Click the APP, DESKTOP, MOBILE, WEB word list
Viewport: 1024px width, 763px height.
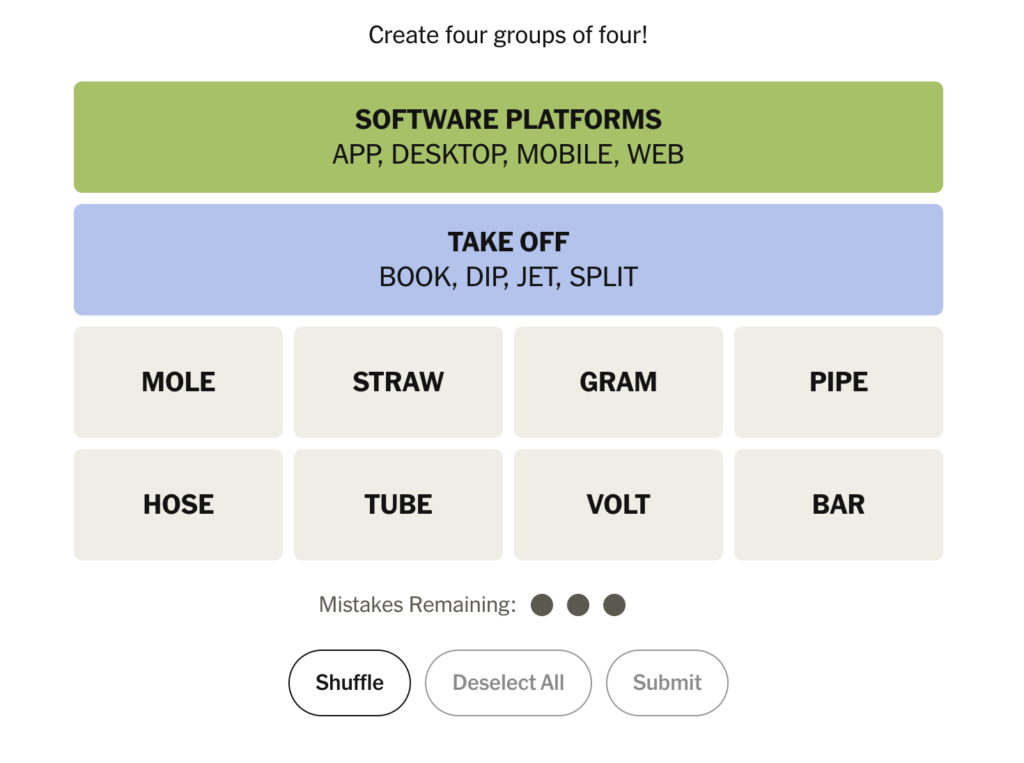pyautogui.click(x=508, y=155)
